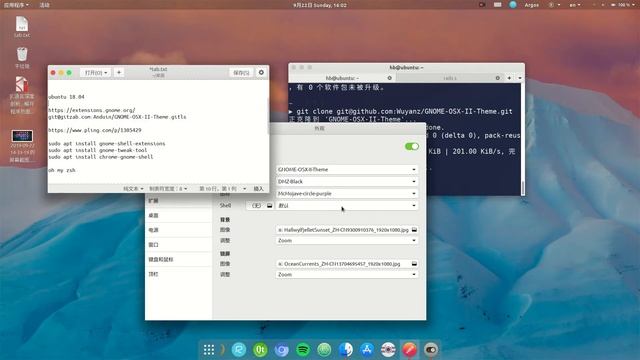Viewport: 640px width, 360px height.
Task: Open the tab.txt file on the desktop
Action: [x=22, y=27]
